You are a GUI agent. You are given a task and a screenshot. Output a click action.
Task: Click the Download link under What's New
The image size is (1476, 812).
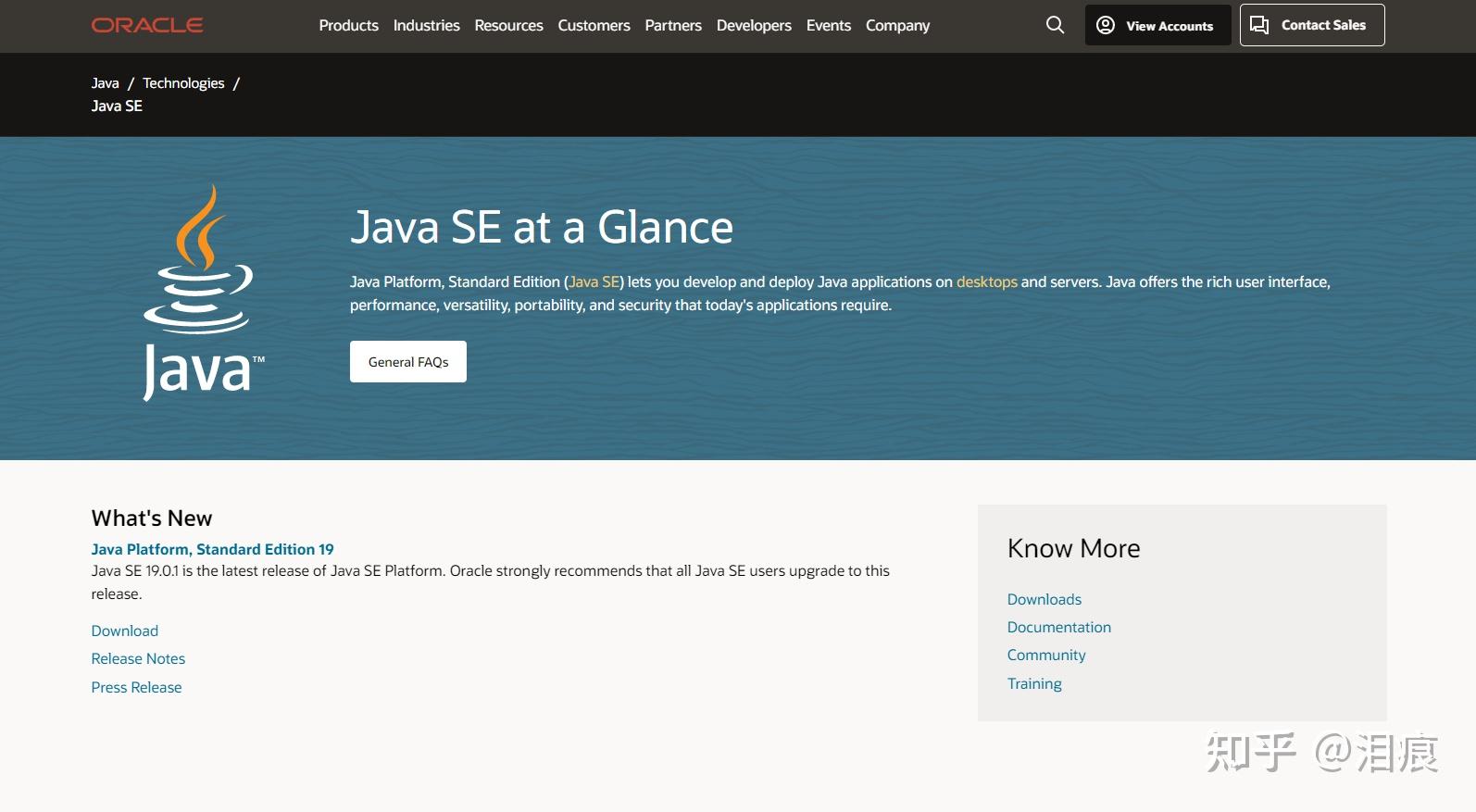click(125, 631)
